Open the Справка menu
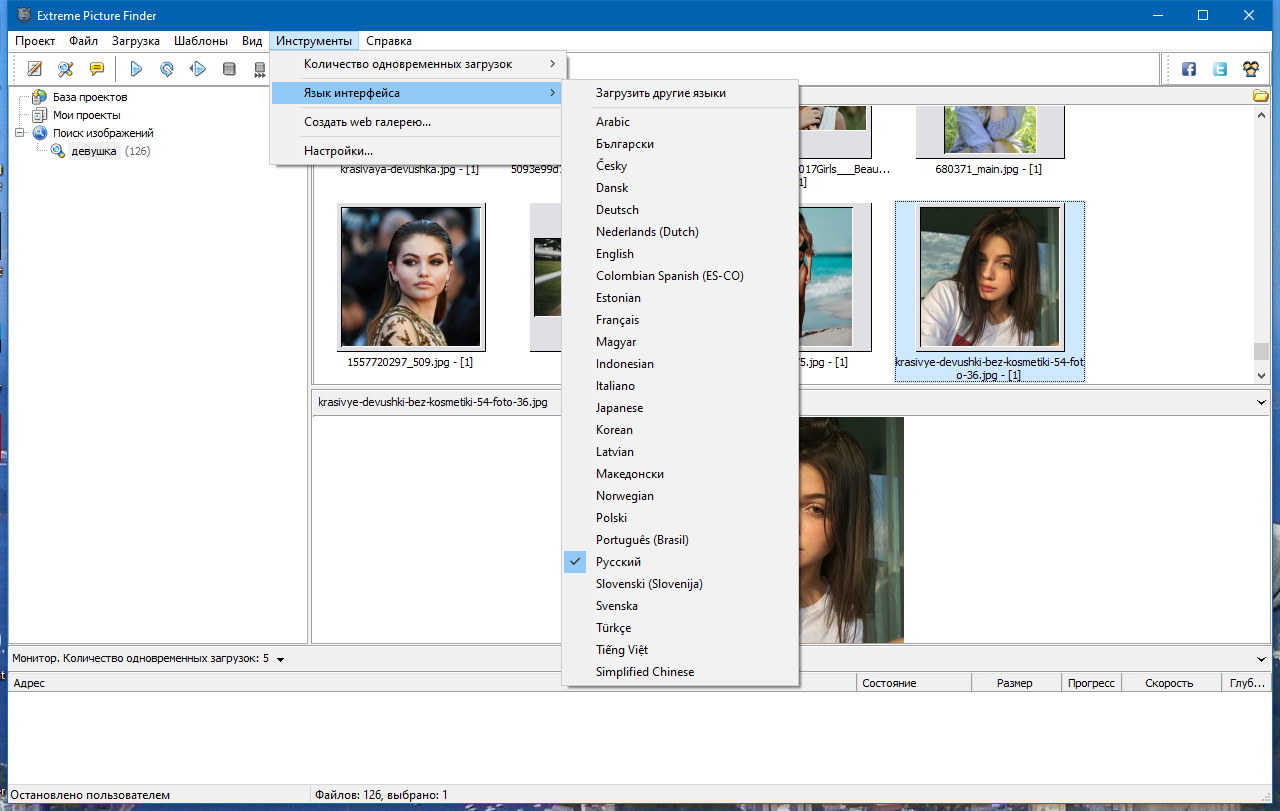 (x=389, y=41)
